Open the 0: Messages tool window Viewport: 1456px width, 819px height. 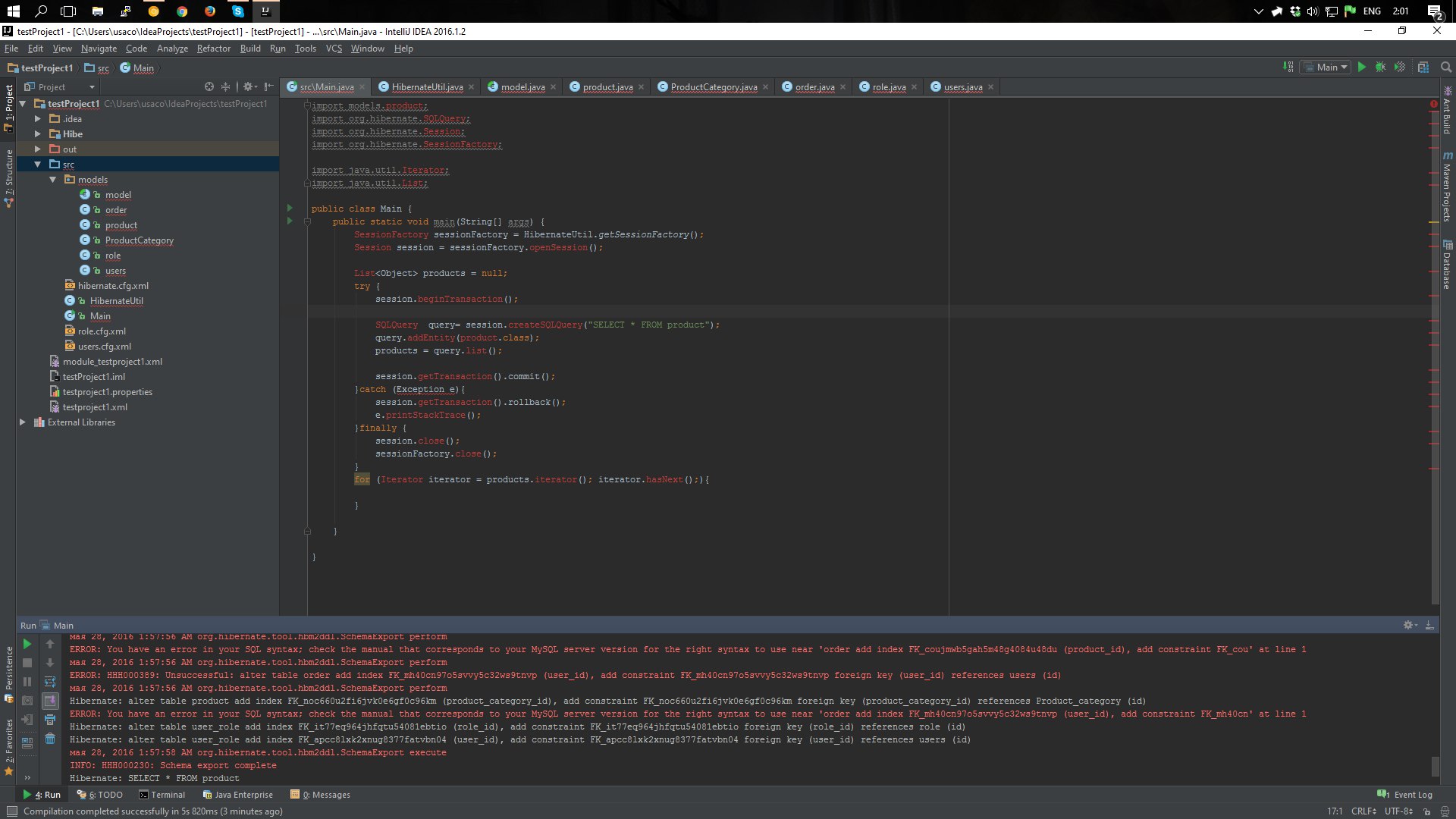pos(320,795)
